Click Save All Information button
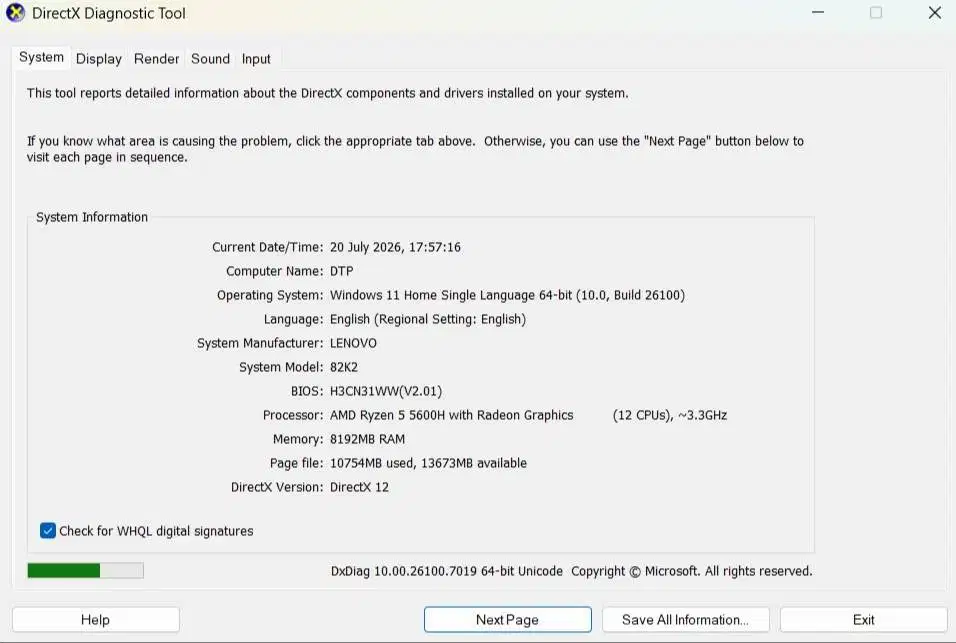This screenshot has height=643, width=956. coord(685,620)
